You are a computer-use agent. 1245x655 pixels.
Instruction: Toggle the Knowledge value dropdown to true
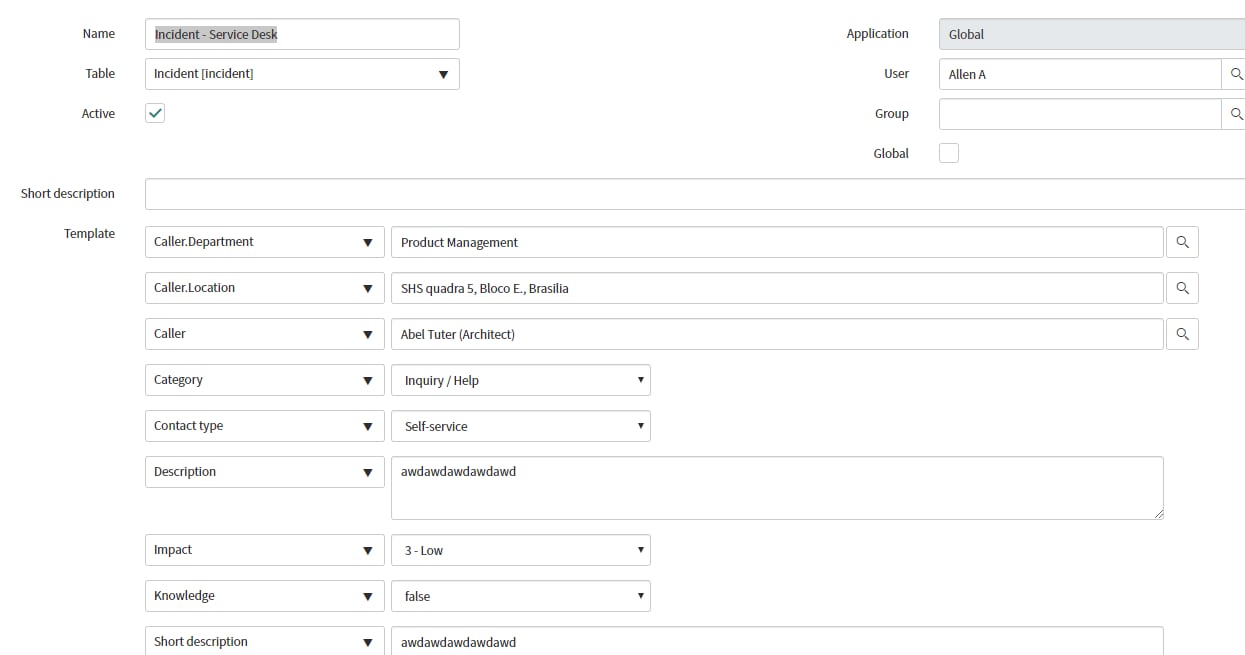click(x=639, y=595)
